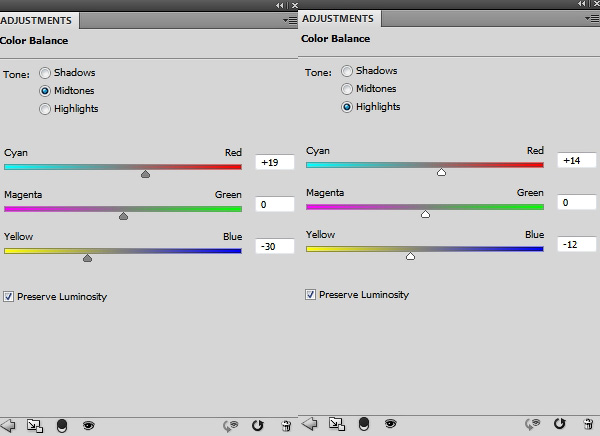
Task: Delete adjustment trash icon in left panel
Action: pyautogui.click(x=286, y=426)
